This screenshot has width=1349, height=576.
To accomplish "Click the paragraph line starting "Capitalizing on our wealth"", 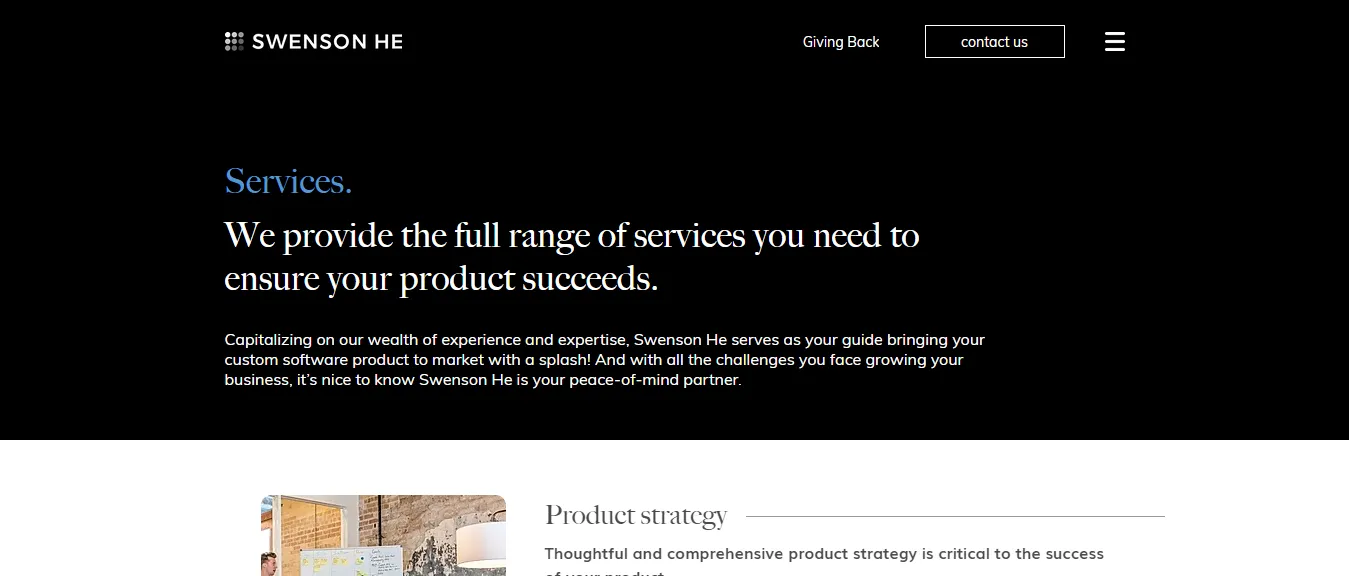I will [605, 339].
